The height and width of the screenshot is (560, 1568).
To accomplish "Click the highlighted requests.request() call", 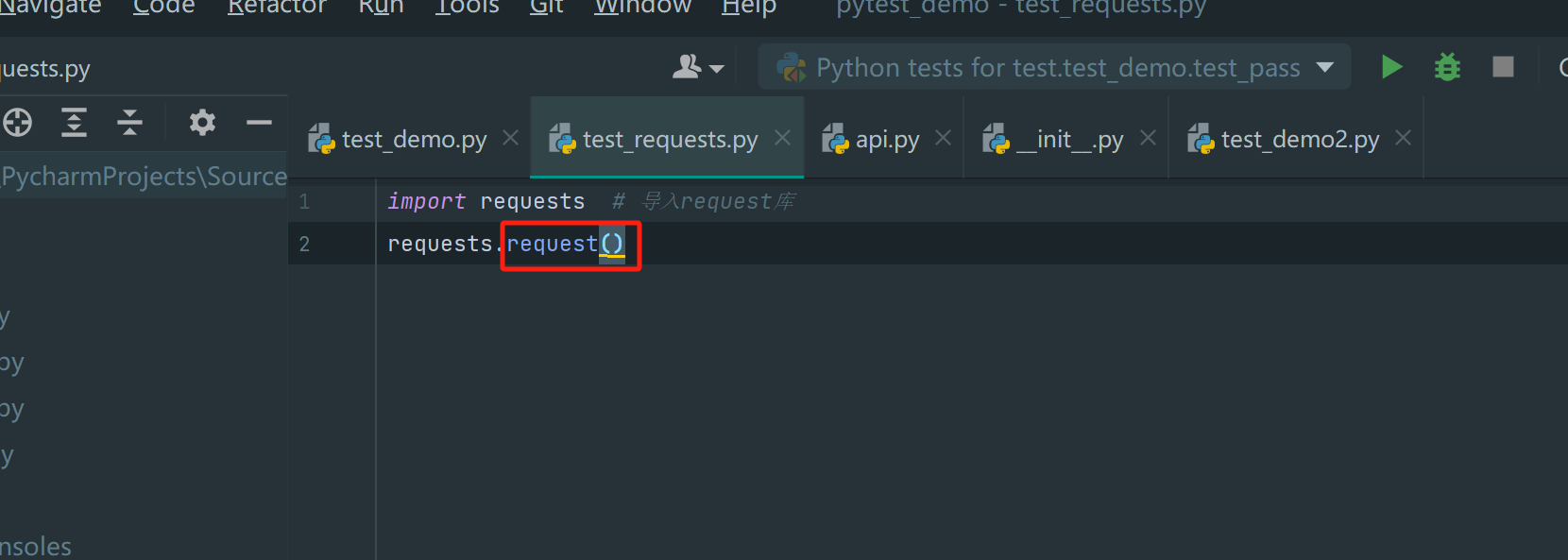I will 561,244.
